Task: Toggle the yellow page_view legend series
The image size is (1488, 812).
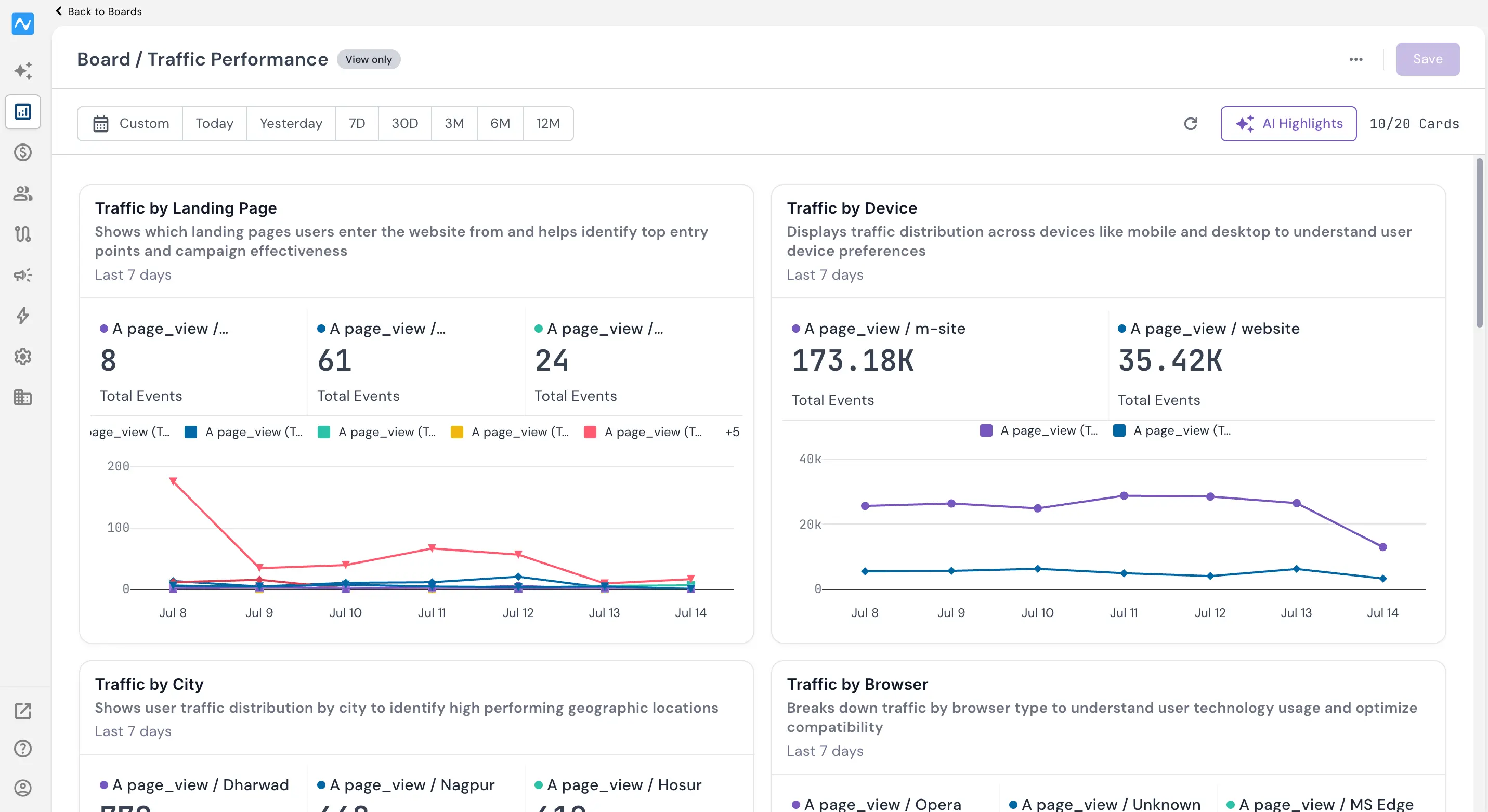Action: pyautogui.click(x=510, y=432)
